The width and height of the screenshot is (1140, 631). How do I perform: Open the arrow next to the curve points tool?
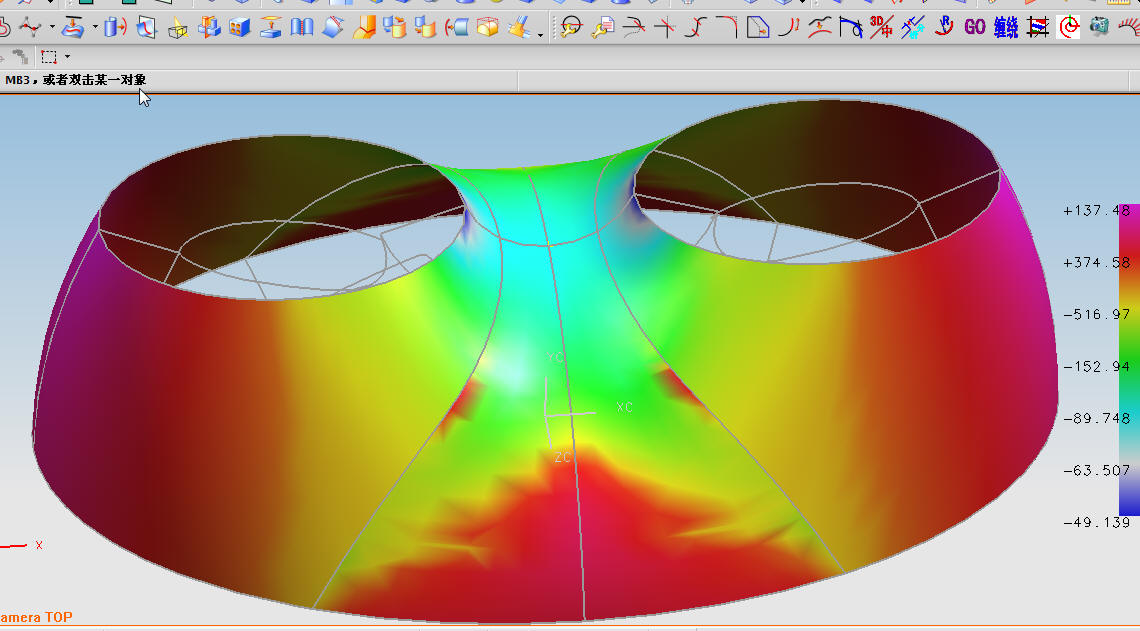click(x=52, y=28)
